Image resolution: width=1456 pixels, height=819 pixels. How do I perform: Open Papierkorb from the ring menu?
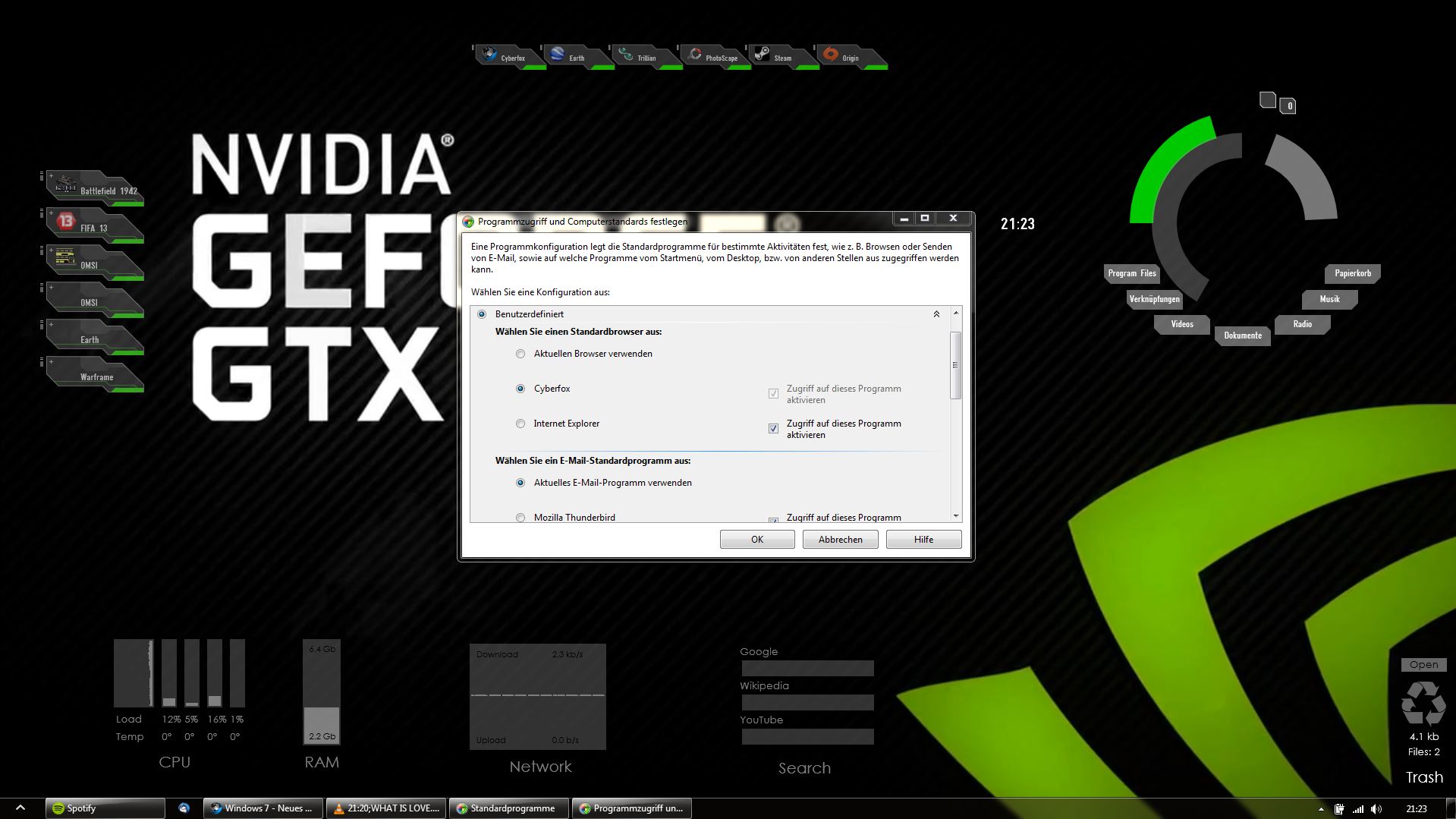(x=1353, y=273)
